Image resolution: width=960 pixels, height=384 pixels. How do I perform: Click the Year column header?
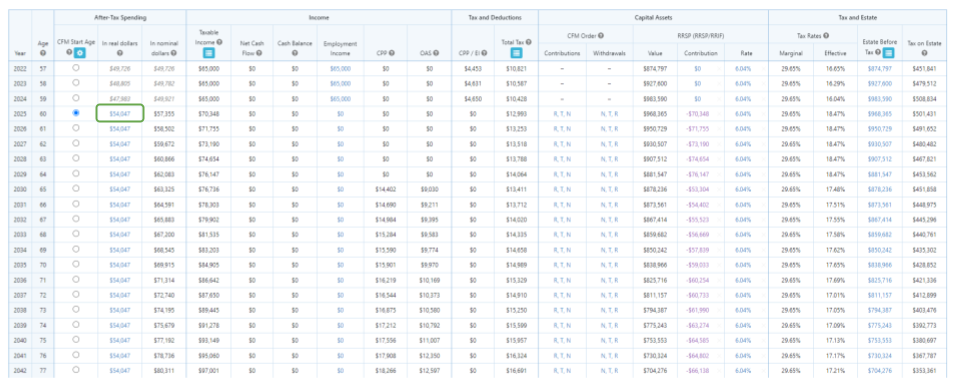click(x=21, y=53)
